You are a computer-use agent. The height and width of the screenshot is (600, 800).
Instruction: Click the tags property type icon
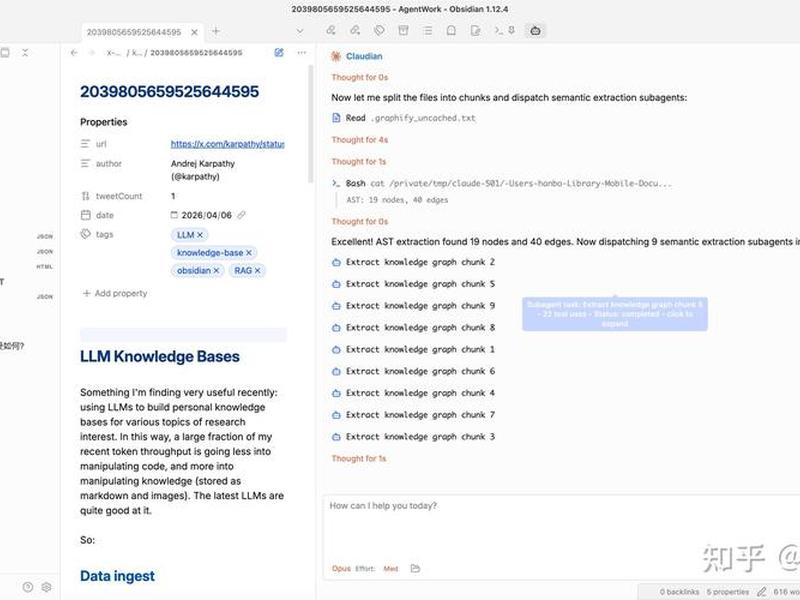(85, 234)
